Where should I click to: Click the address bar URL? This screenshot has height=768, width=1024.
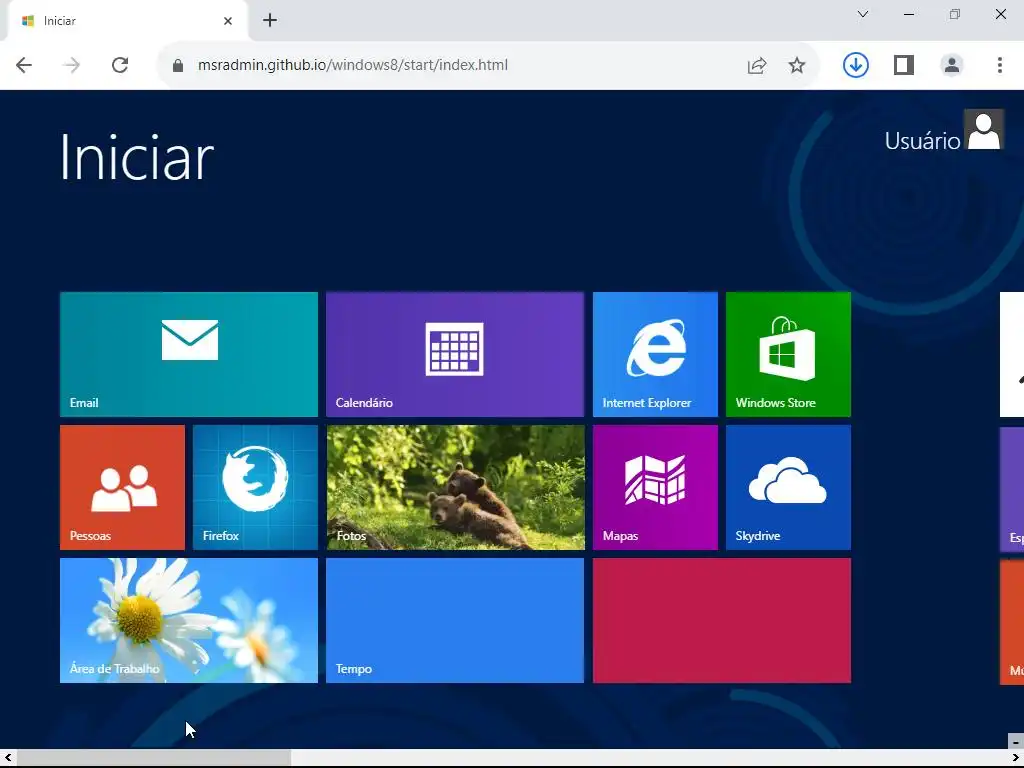[x=353, y=65]
